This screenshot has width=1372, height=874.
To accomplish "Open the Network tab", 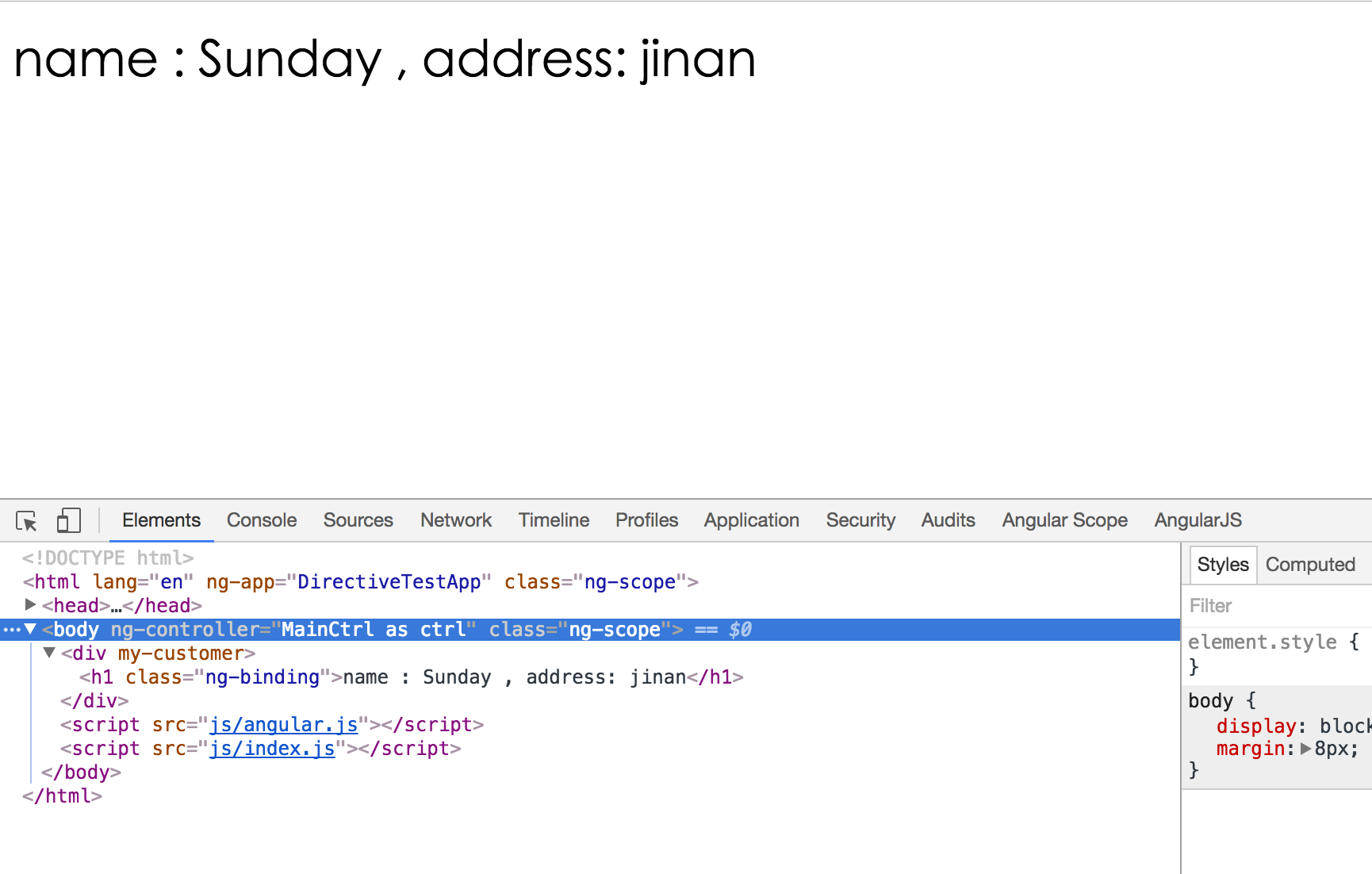I will (x=456, y=520).
